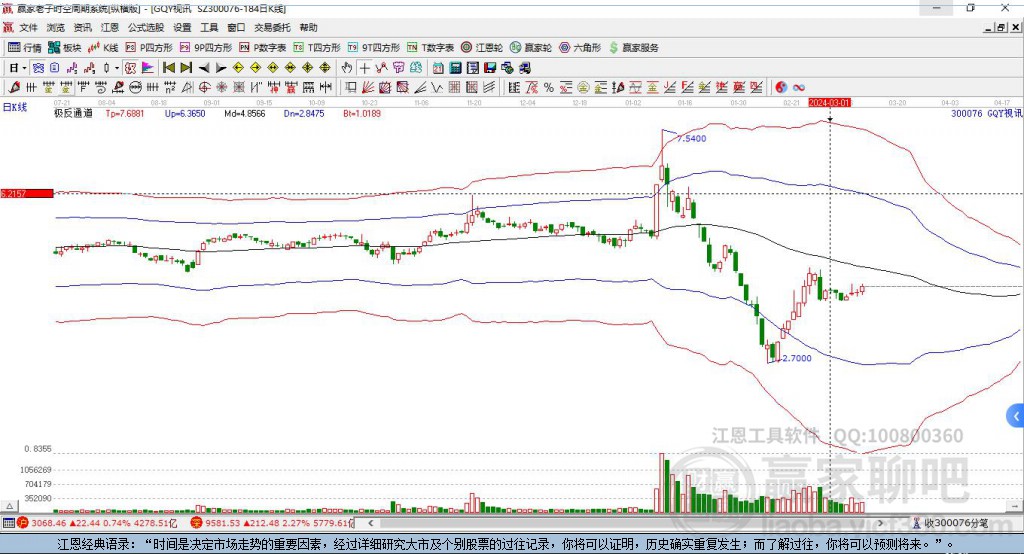Expand the candlestick style dropdown arrow
This screenshot has width=1024, height=554.
(116, 68)
